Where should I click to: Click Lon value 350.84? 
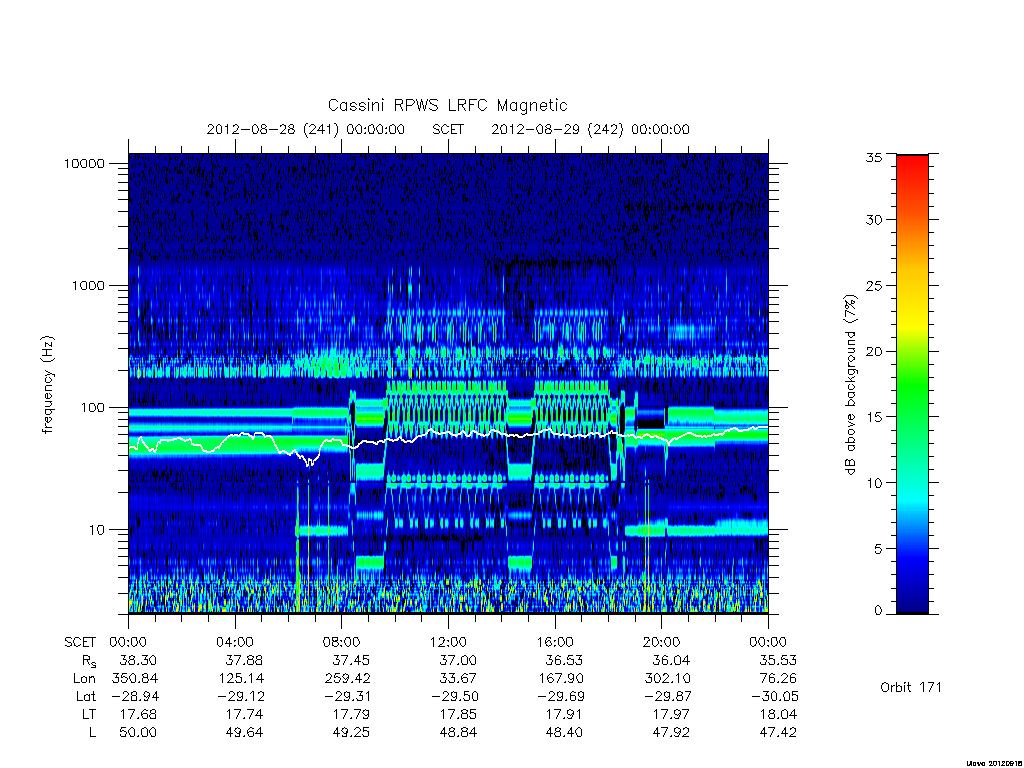pos(135,679)
